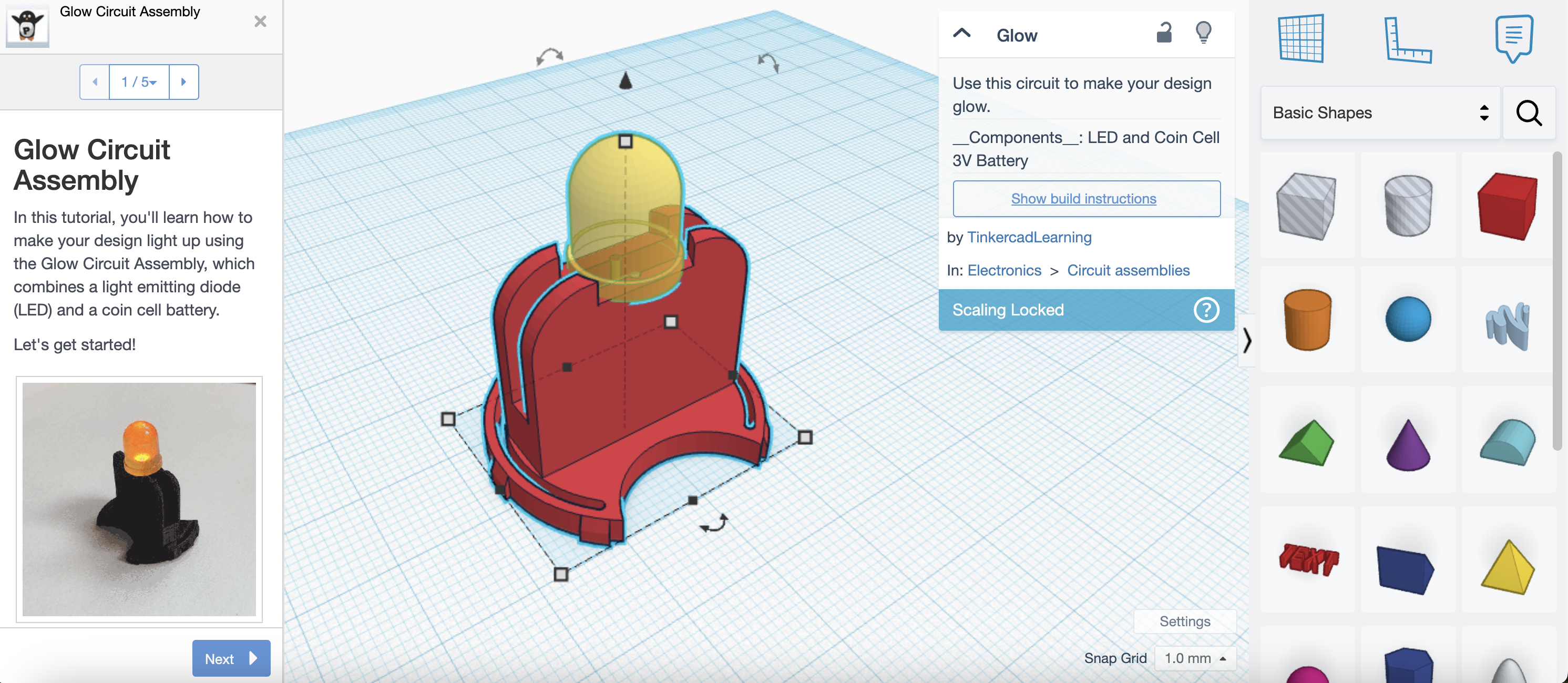Click the top white height handle on the LED
1568x683 pixels.
point(625,142)
